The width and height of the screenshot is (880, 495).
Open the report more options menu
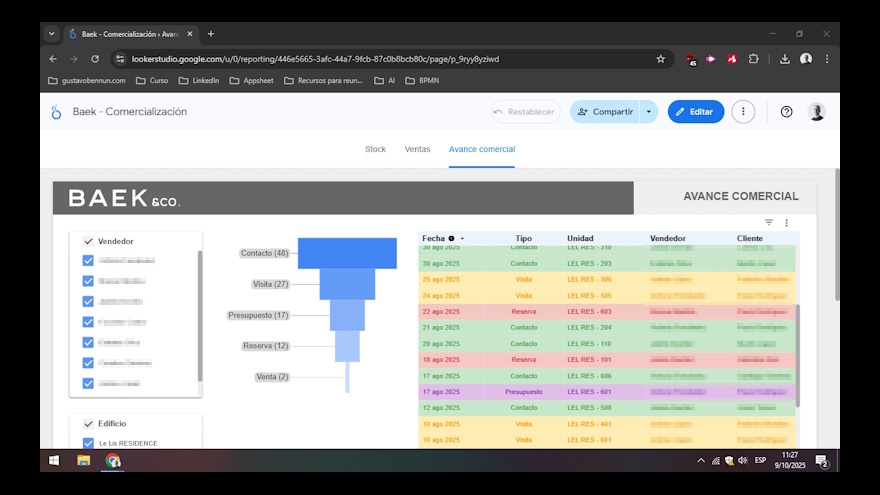click(742, 112)
